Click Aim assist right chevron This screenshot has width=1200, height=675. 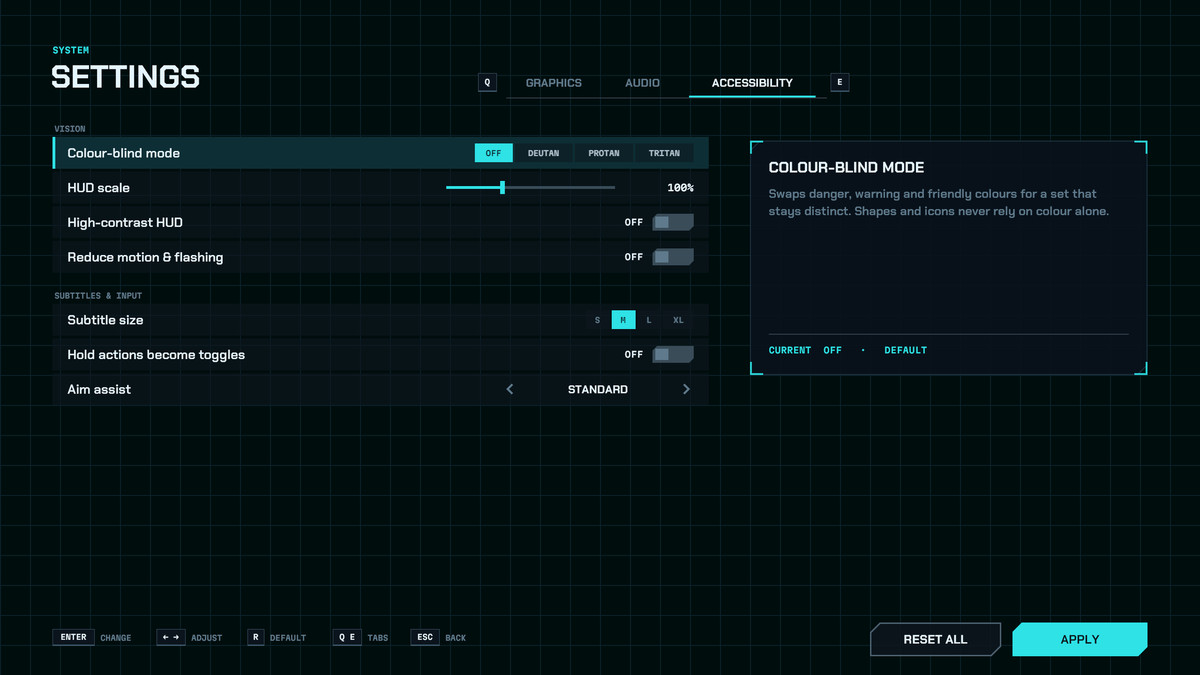[686, 389]
